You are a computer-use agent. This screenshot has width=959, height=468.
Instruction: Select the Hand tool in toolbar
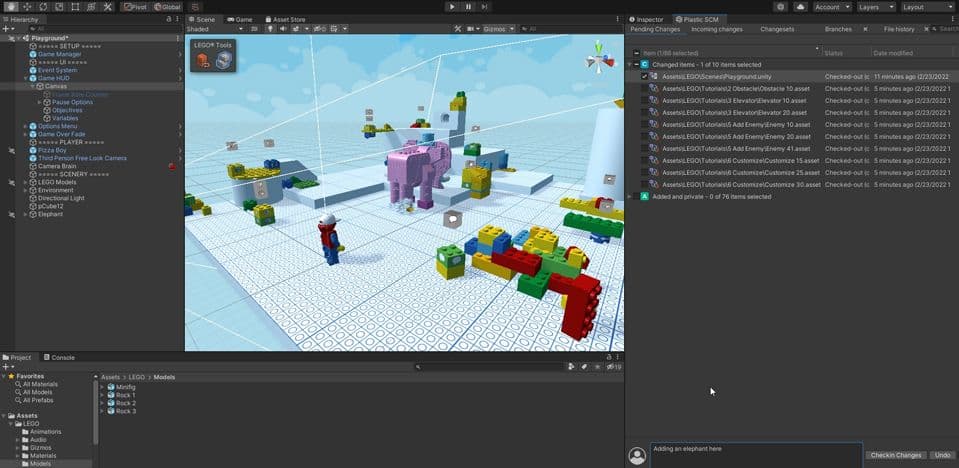11,6
